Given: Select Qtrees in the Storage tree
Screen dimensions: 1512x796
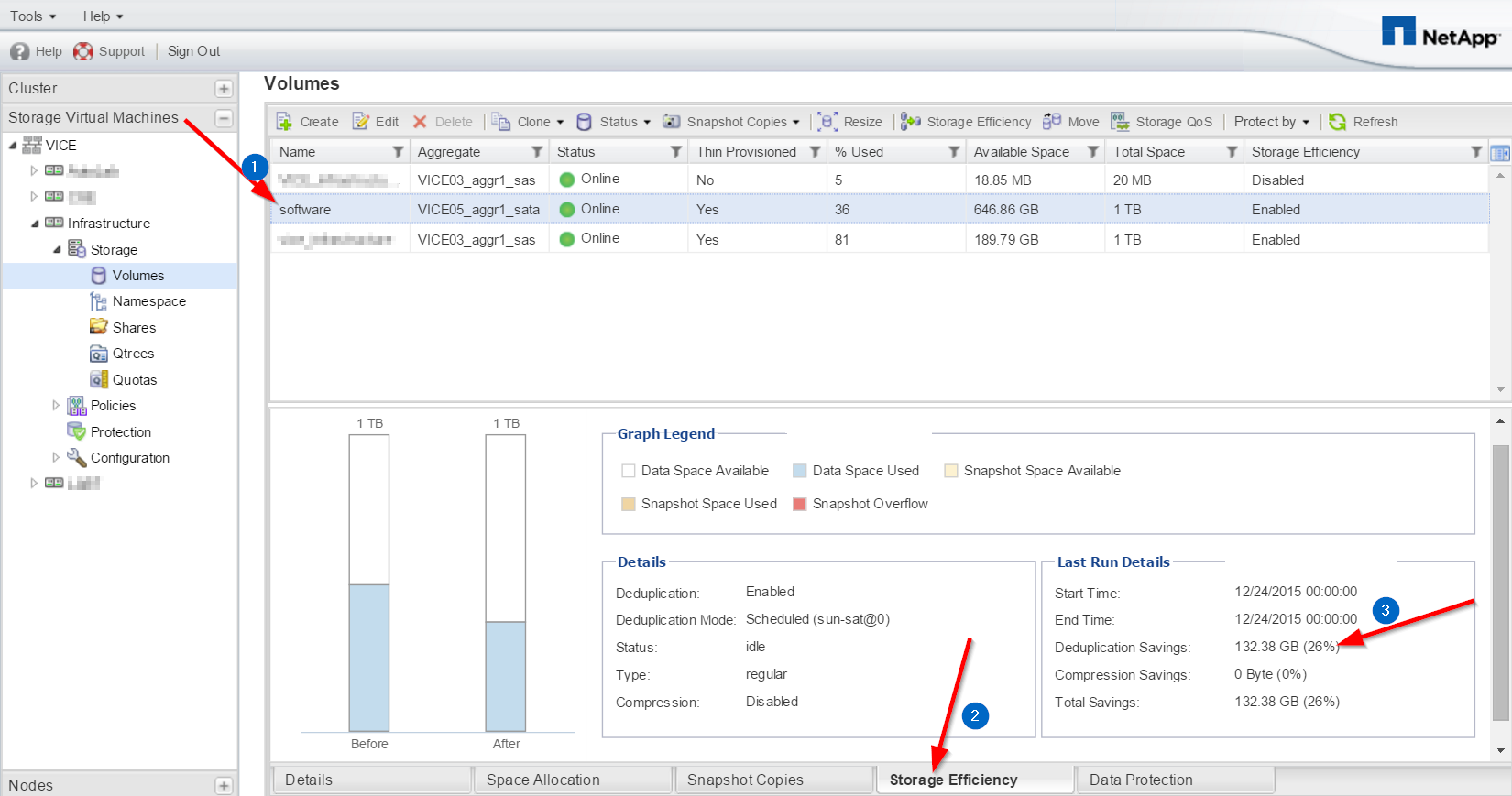Looking at the screenshot, I should 133,354.
